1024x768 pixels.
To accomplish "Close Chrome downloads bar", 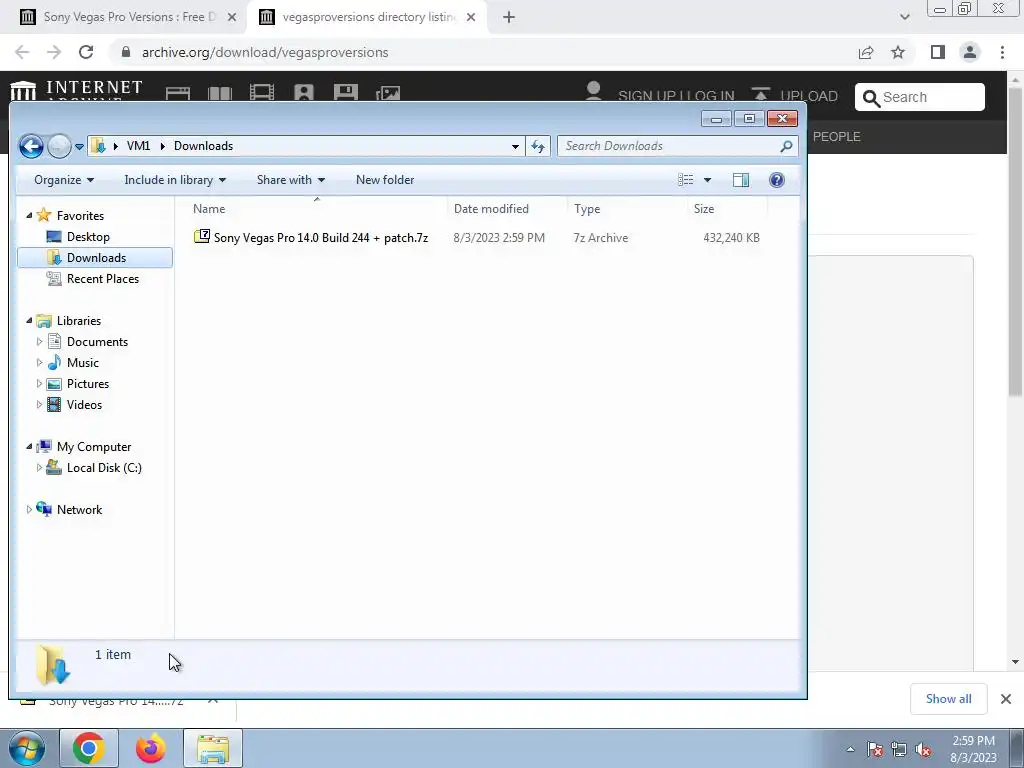I will point(1006,699).
